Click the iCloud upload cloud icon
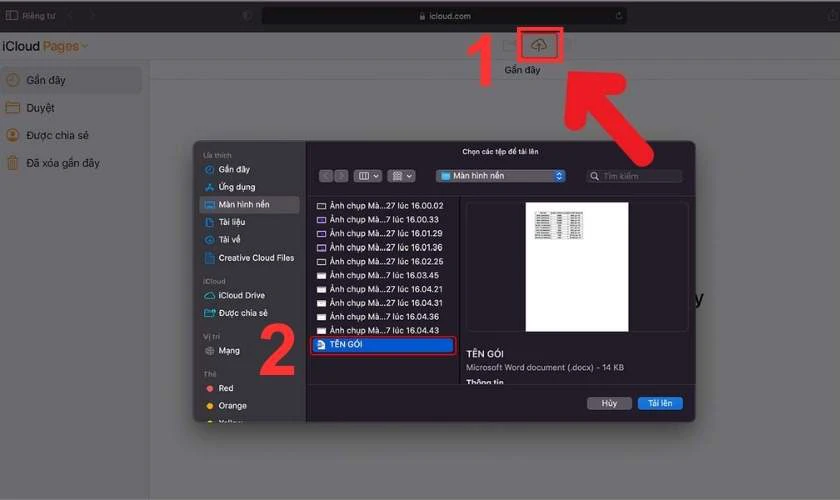The image size is (840, 500). click(x=538, y=45)
